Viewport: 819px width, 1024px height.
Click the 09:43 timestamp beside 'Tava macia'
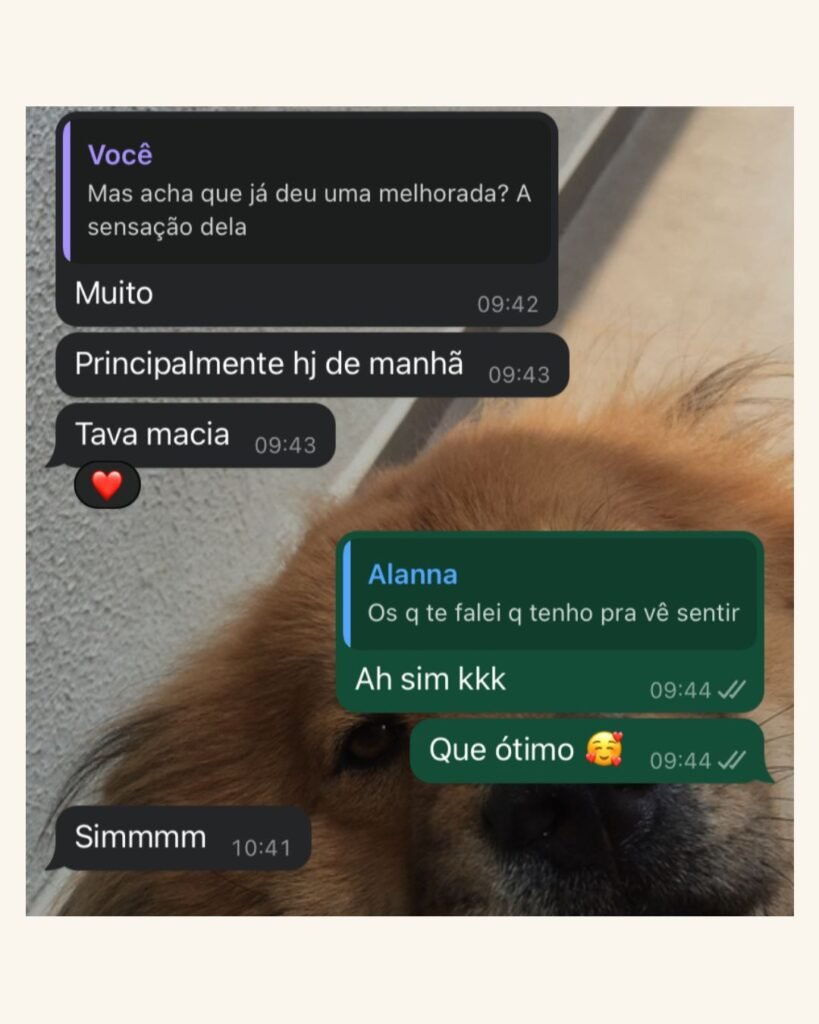pyautogui.click(x=285, y=445)
